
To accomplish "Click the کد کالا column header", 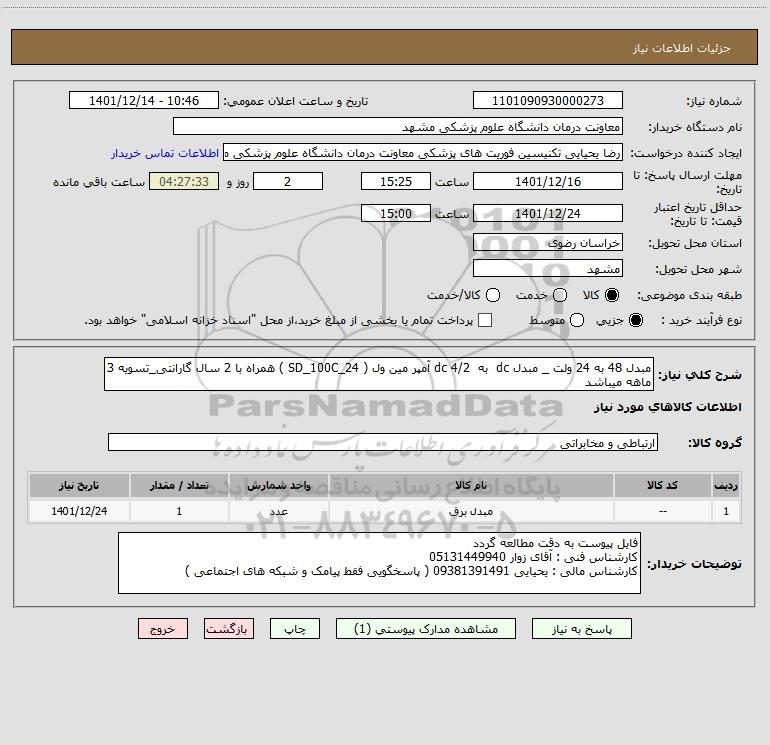I will pyautogui.click(x=662, y=486).
